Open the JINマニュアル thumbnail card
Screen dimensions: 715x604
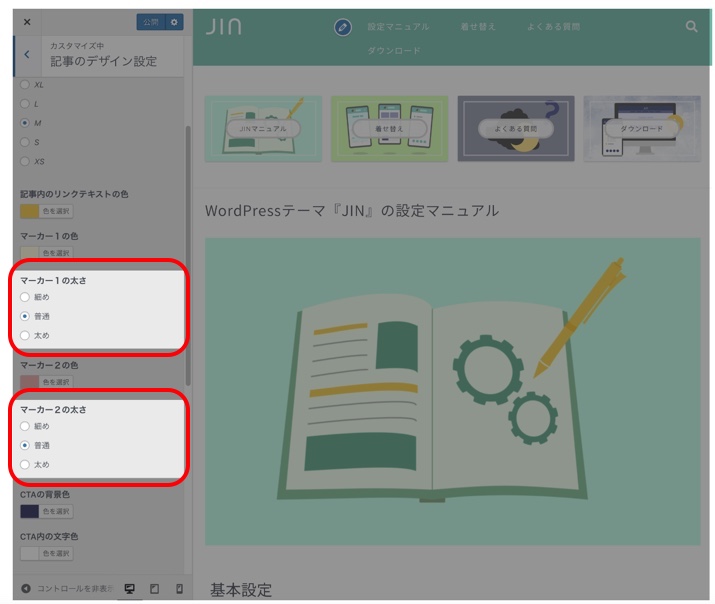click(264, 129)
